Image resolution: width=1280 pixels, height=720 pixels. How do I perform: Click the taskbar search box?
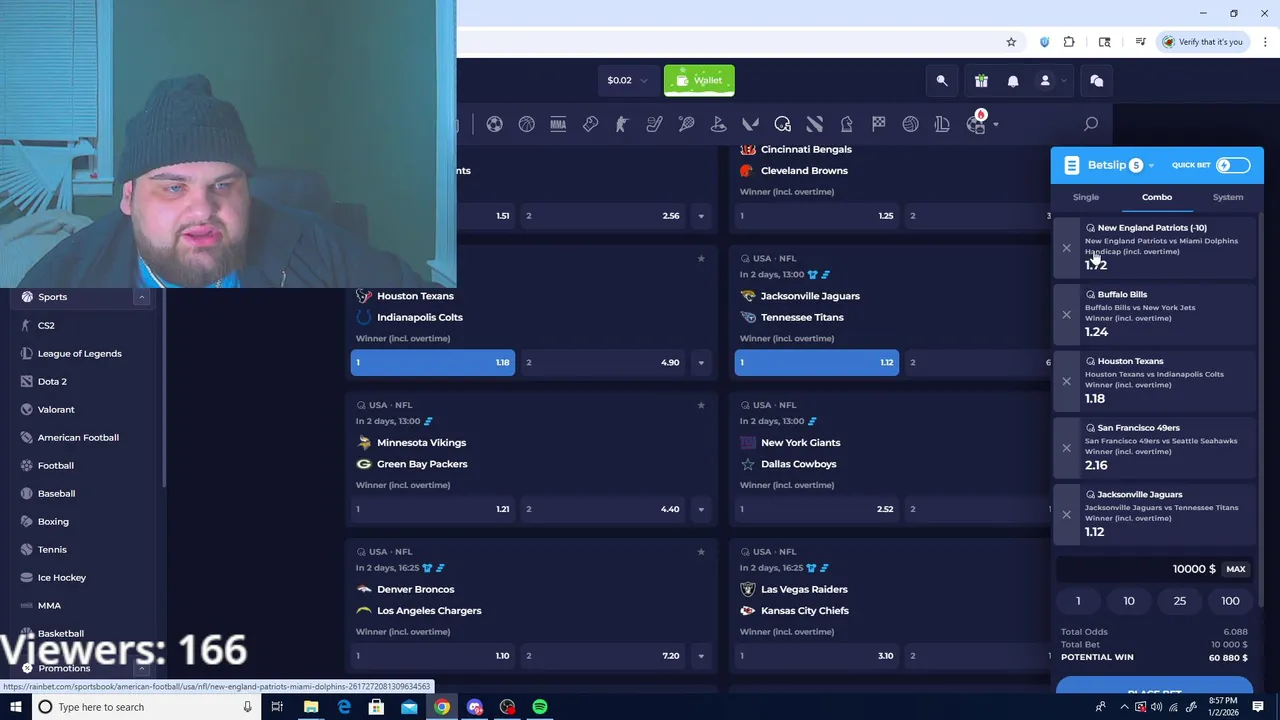(x=146, y=707)
